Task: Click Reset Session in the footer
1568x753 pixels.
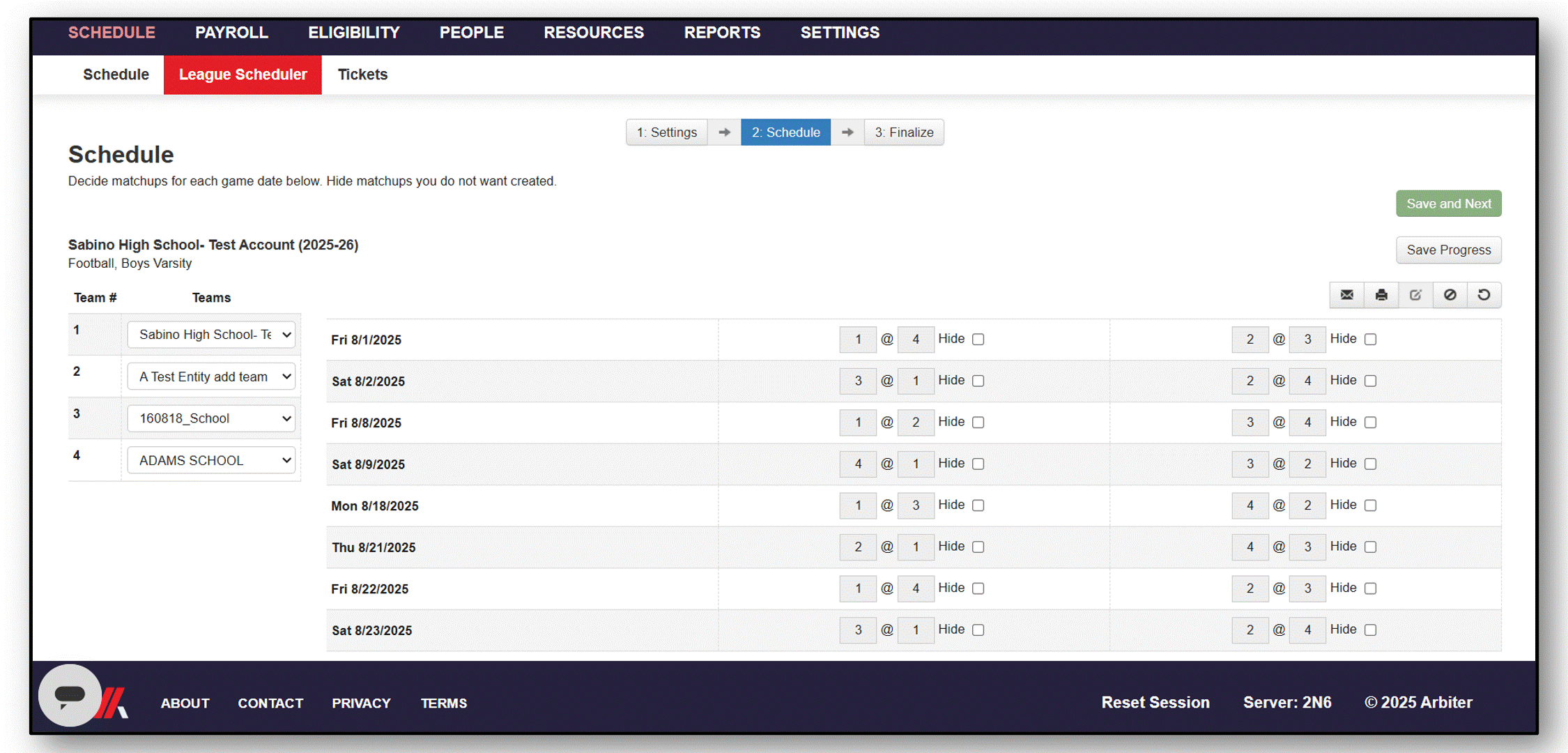Action: 1155,702
